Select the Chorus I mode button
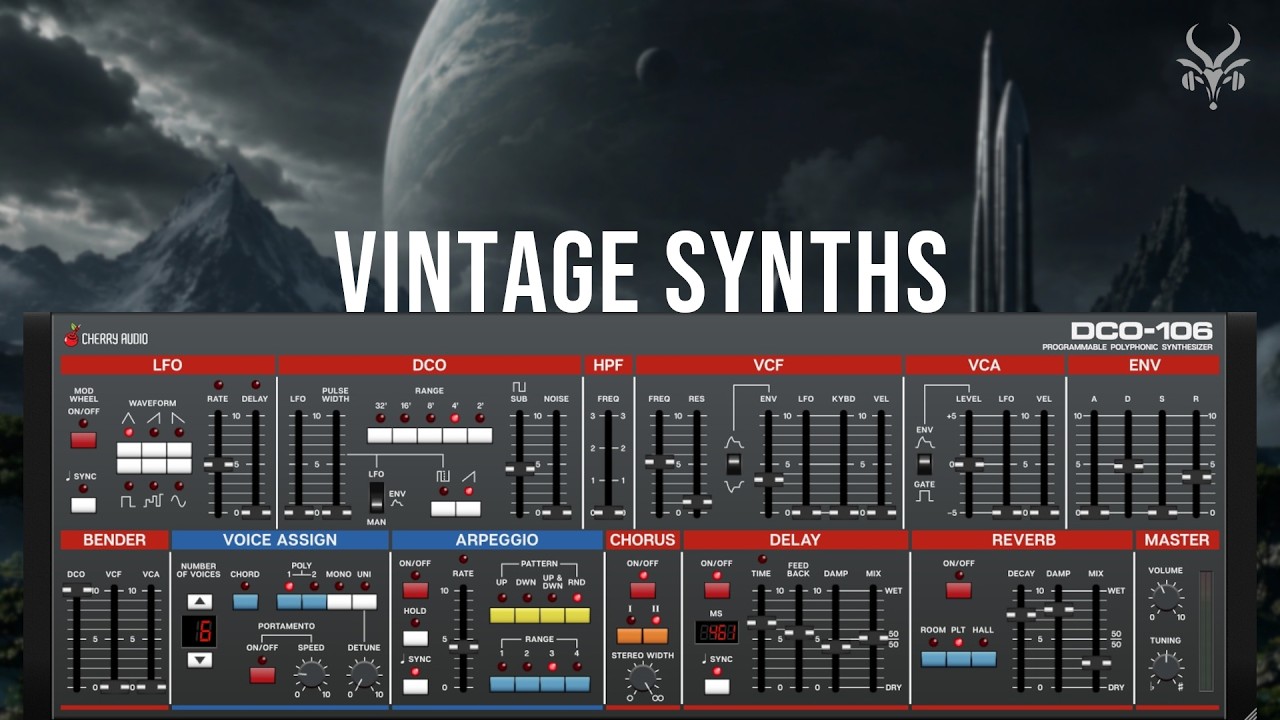Screen dimensions: 1280x720 pos(629,635)
